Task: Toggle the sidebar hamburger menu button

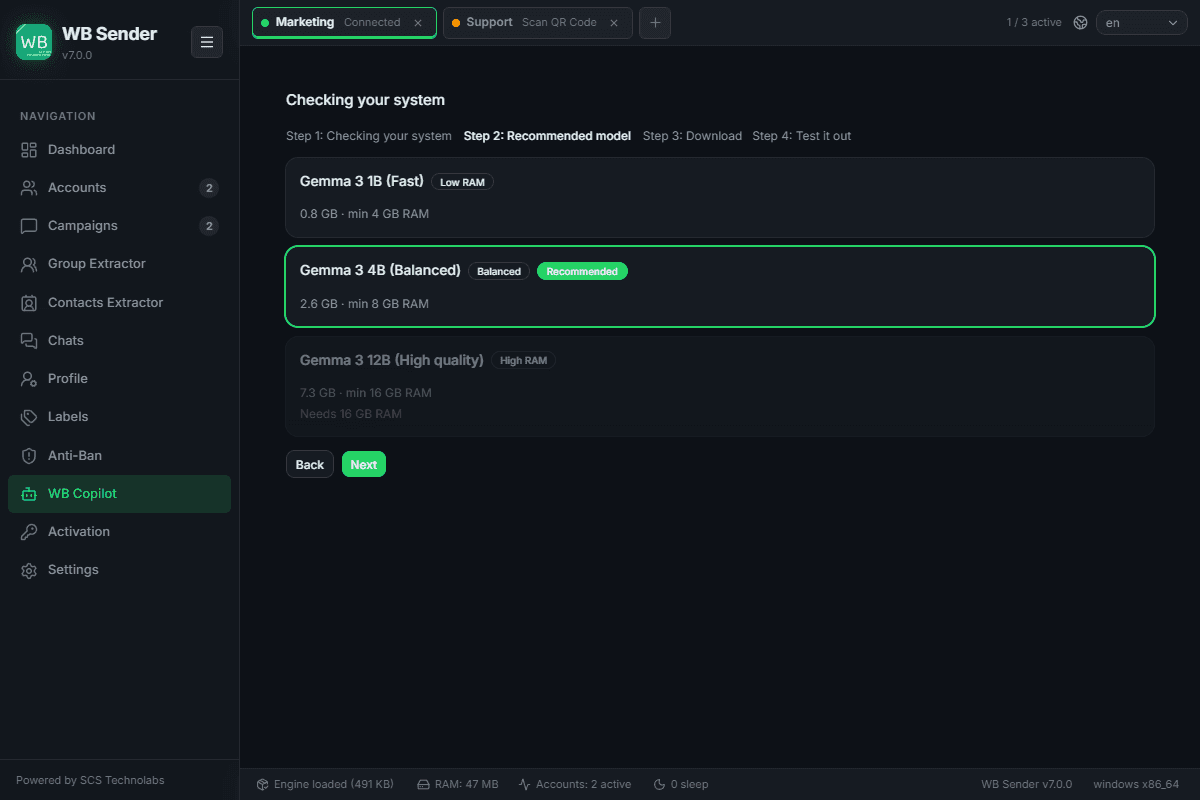Action: click(x=207, y=42)
